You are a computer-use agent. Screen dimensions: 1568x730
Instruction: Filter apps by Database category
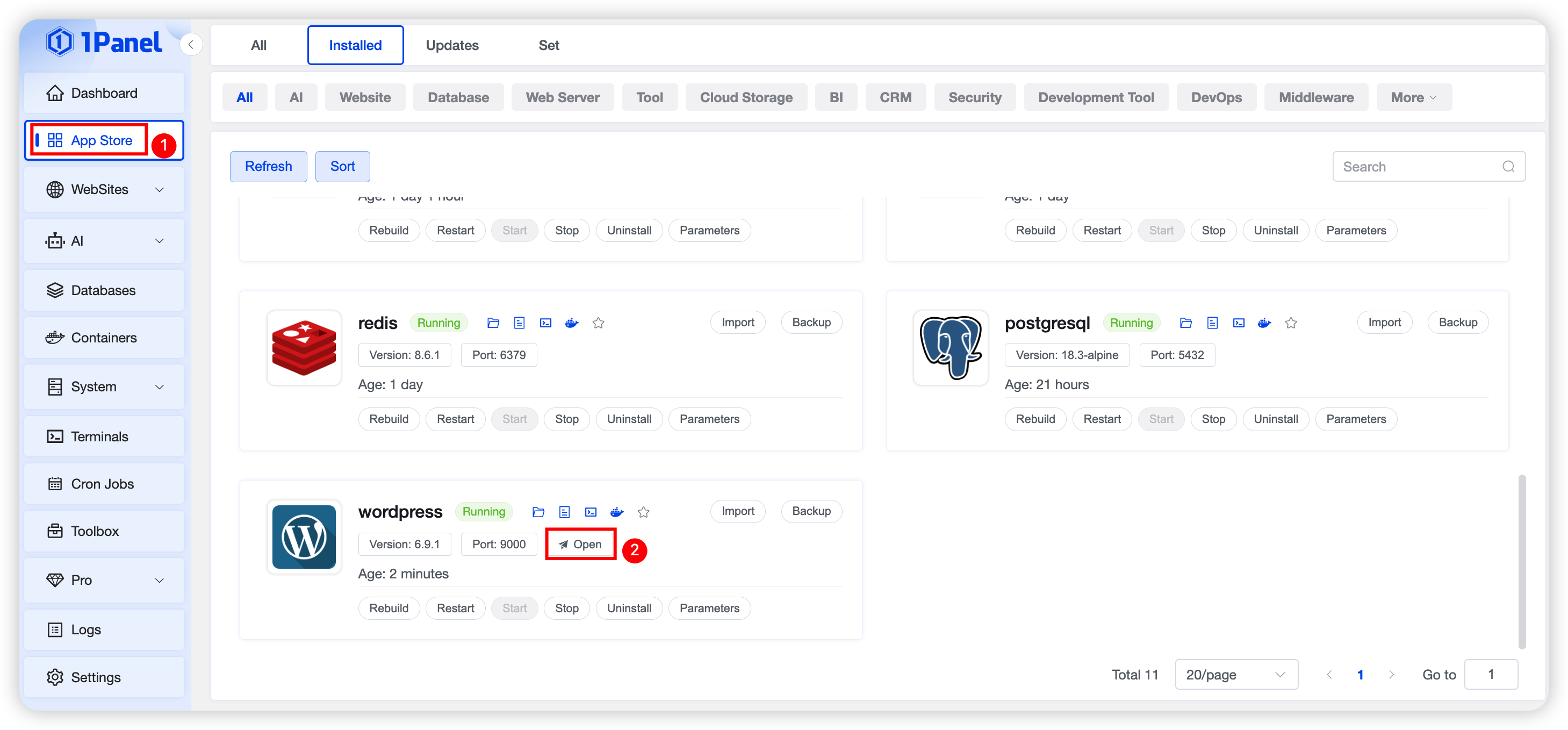tap(458, 97)
